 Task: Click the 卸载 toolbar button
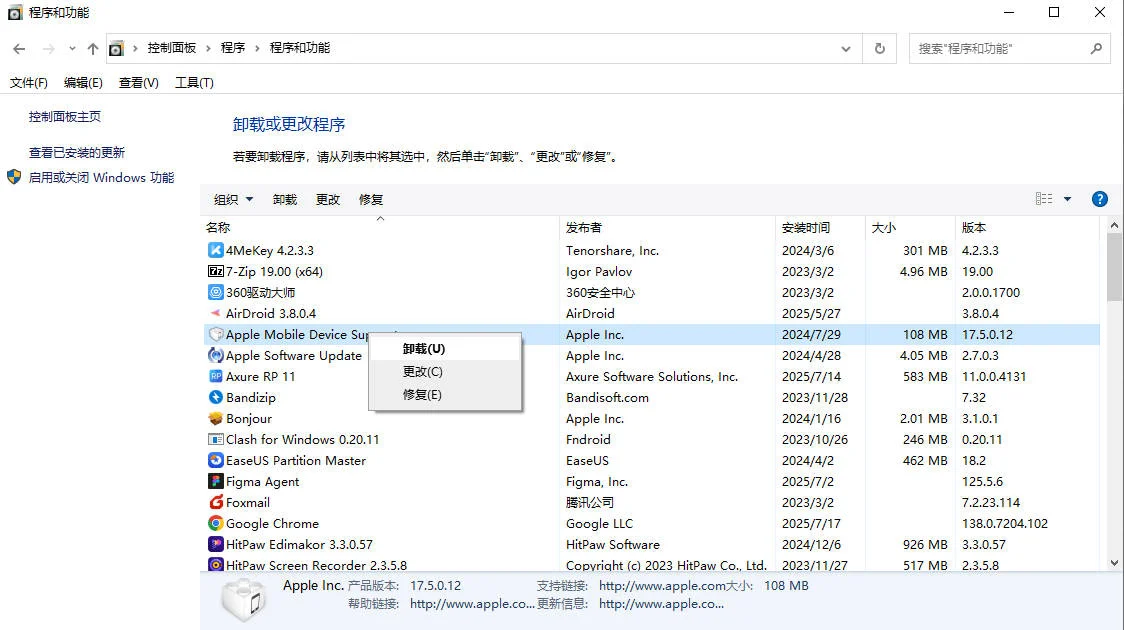tap(285, 199)
